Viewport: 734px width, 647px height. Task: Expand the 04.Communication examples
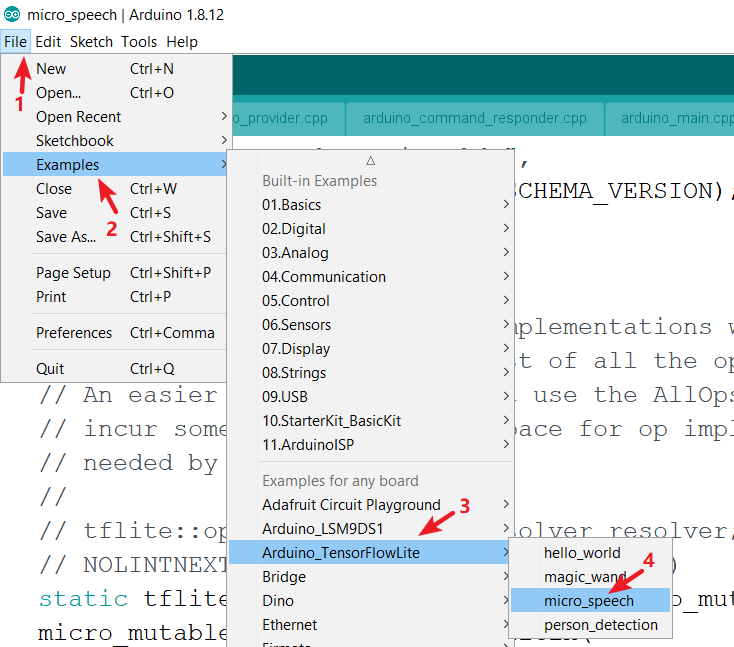[x=371, y=277]
